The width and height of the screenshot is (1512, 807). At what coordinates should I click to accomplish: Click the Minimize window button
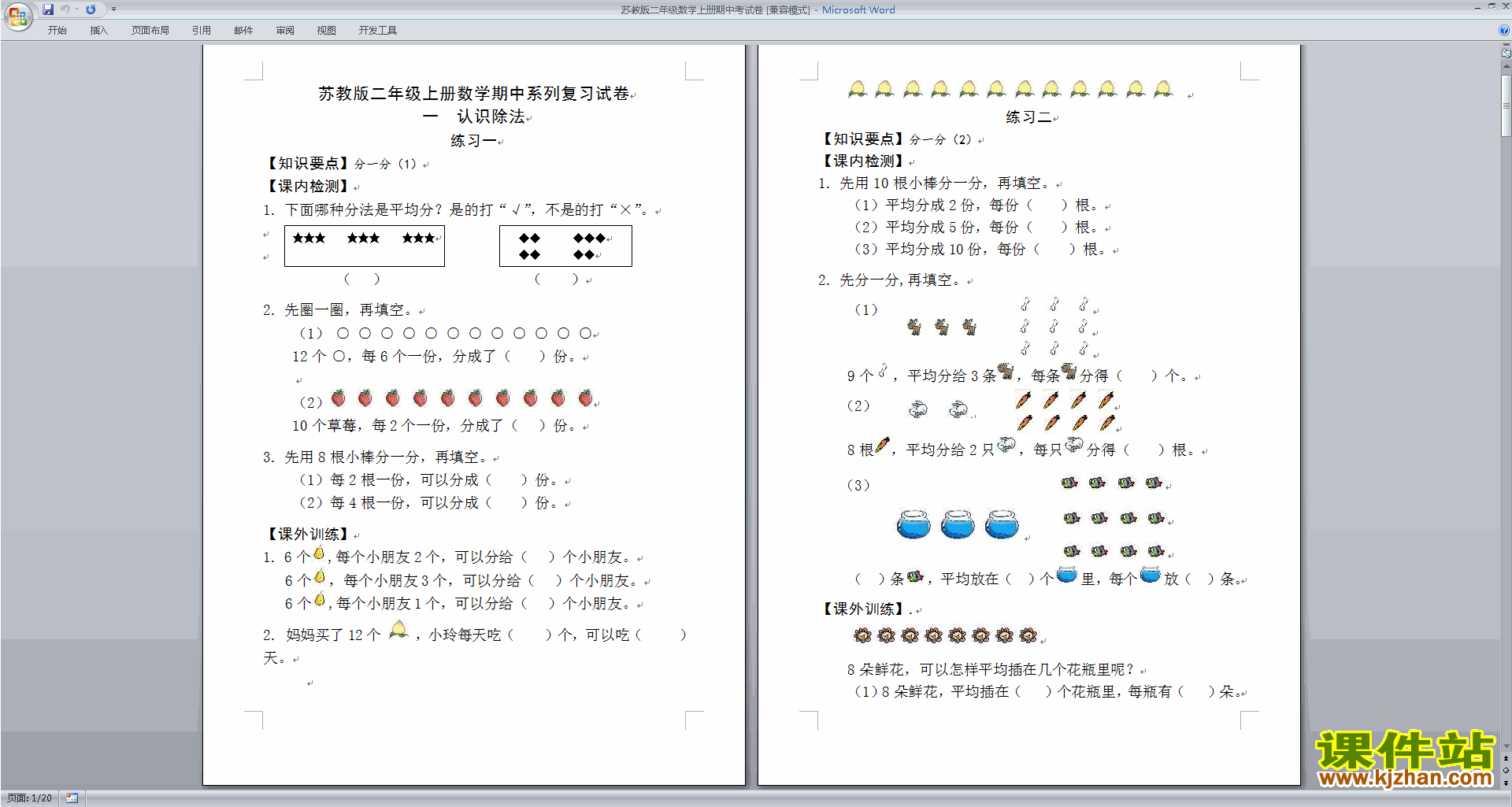tap(1477, 7)
